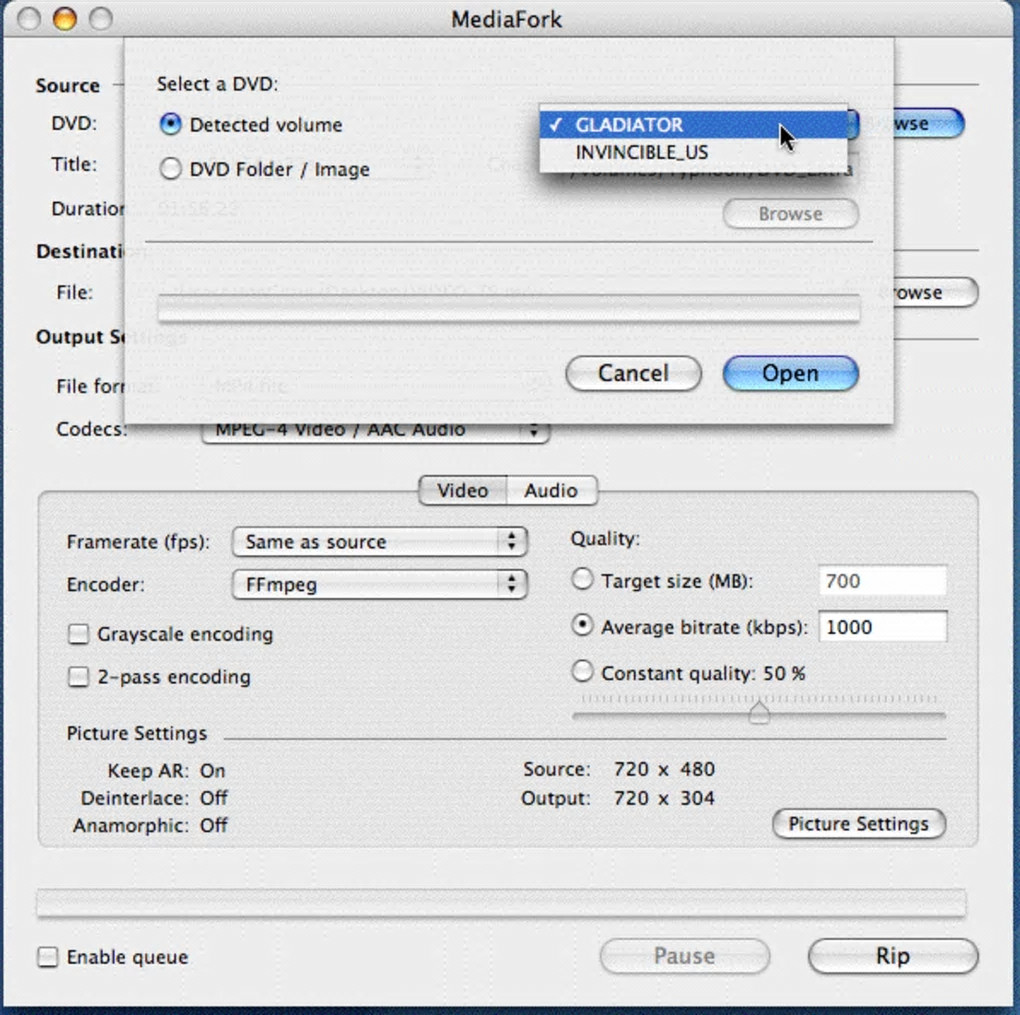The height and width of the screenshot is (1015, 1020).
Task: Open Picture Settings button
Action: click(x=859, y=824)
